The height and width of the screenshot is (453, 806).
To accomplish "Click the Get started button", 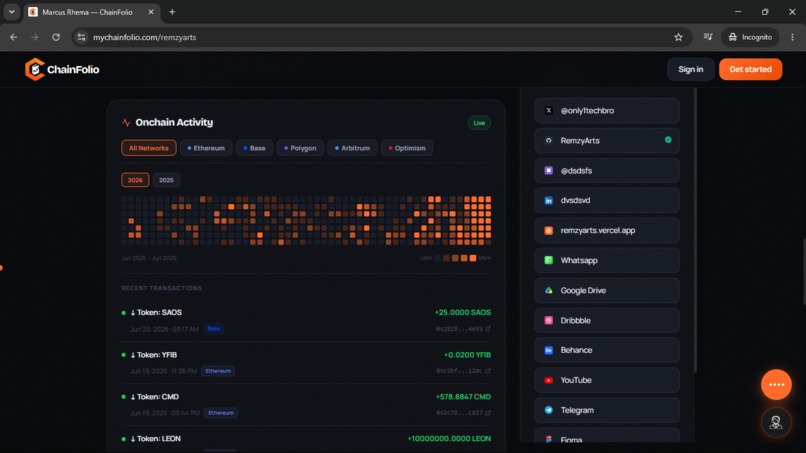I will 750,69.
